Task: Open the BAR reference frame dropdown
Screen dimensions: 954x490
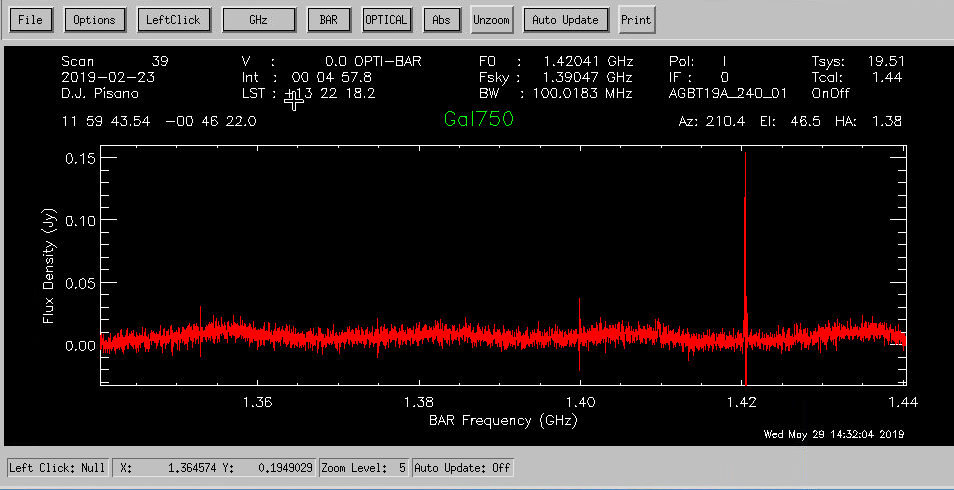Action: pyautogui.click(x=328, y=19)
